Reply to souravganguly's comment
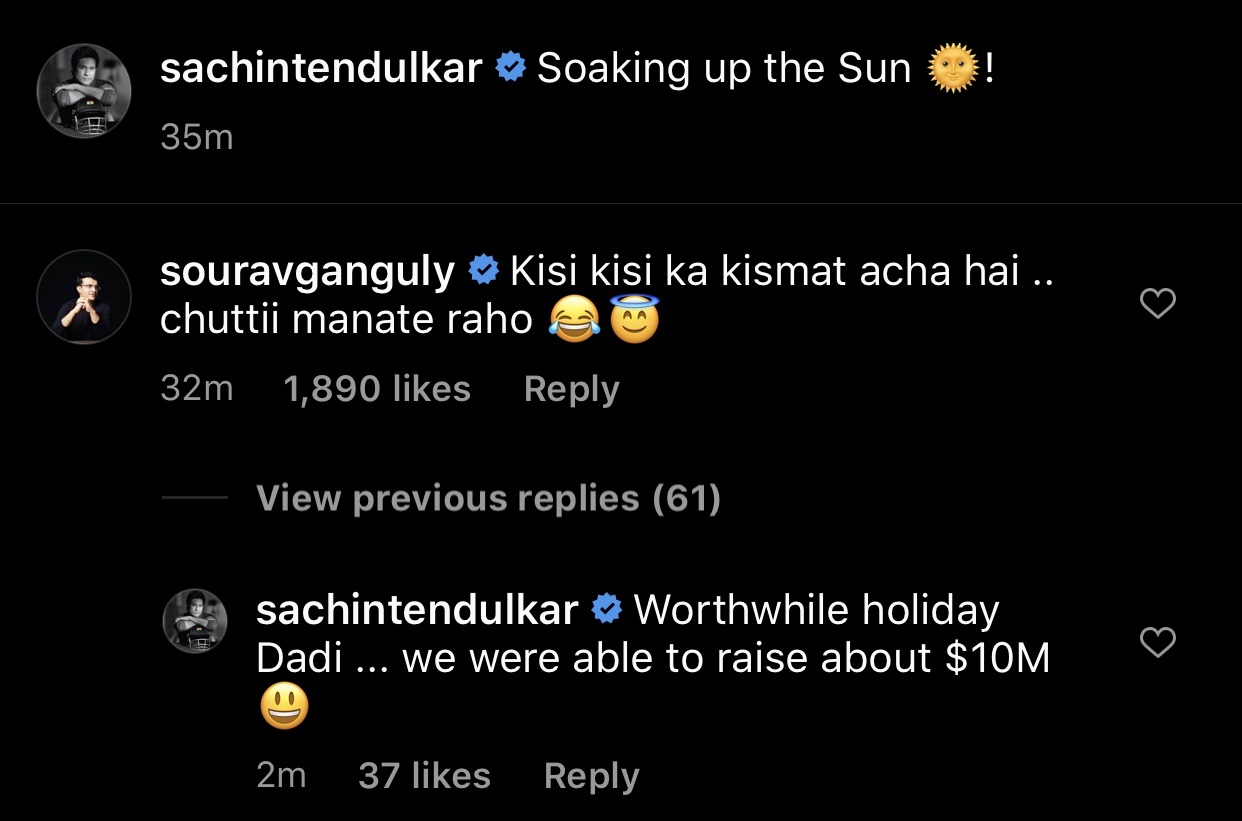The width and height of the screenshot is (1242, 821). click(x=571, y=389)
